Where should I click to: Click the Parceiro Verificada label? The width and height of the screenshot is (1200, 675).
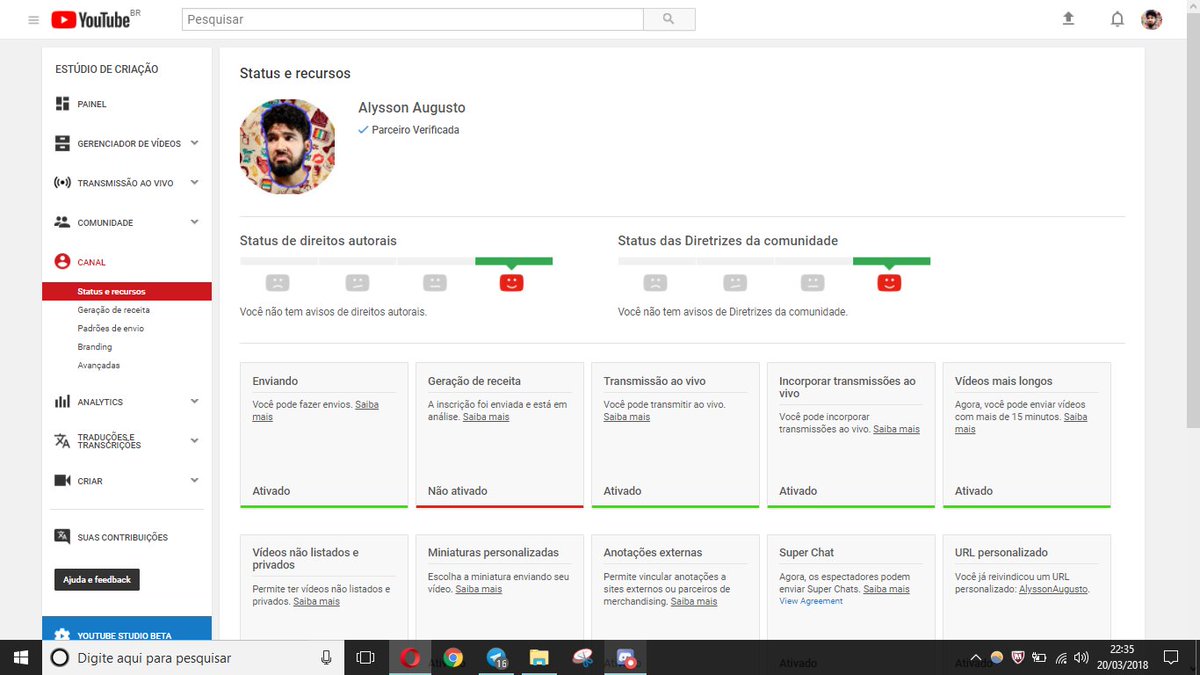415,130
